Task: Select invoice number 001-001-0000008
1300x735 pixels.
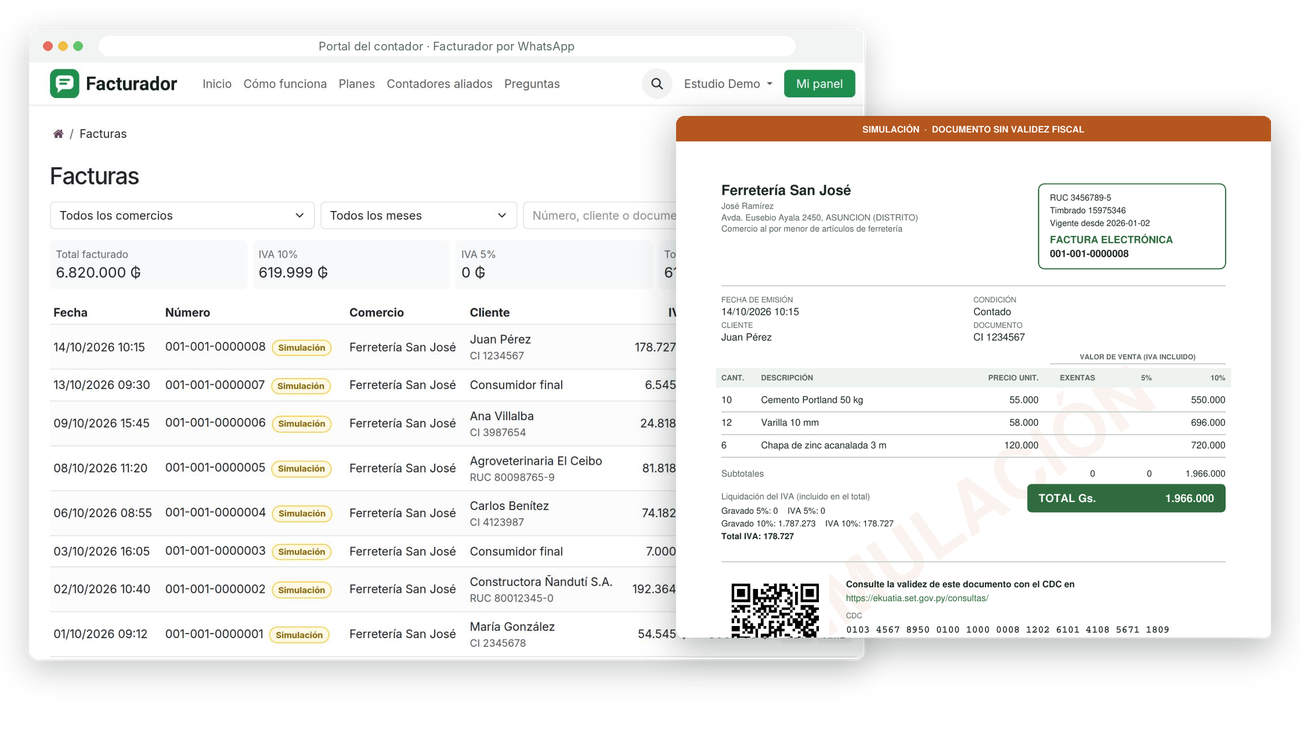Action: coord(215,347)
